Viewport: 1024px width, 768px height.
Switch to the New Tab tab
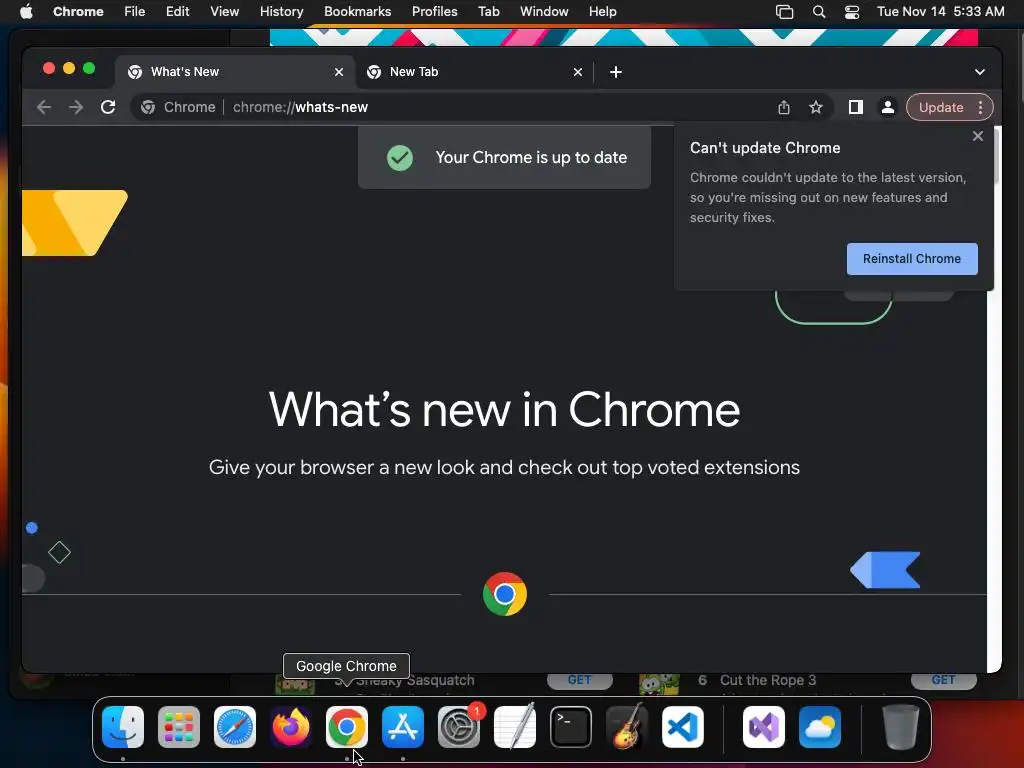coord(475,72)
